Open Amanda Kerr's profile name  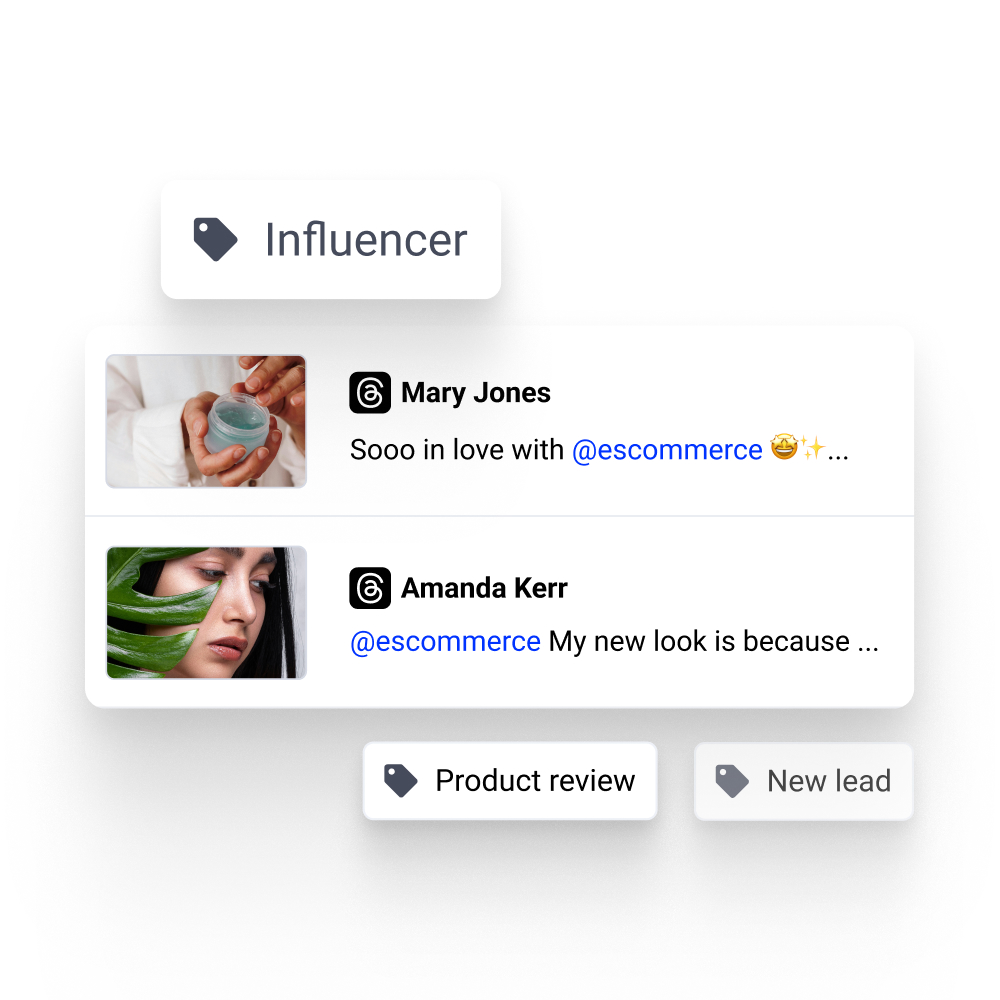[x=484, y=588]
